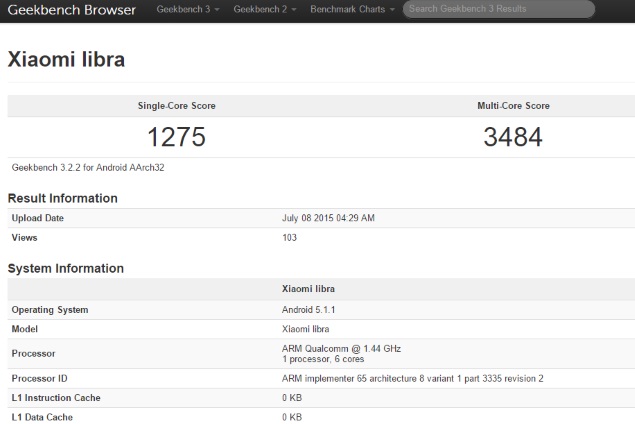Select the Processor ID row label
This screenshot has height=424, width=635.
[41, 379]
